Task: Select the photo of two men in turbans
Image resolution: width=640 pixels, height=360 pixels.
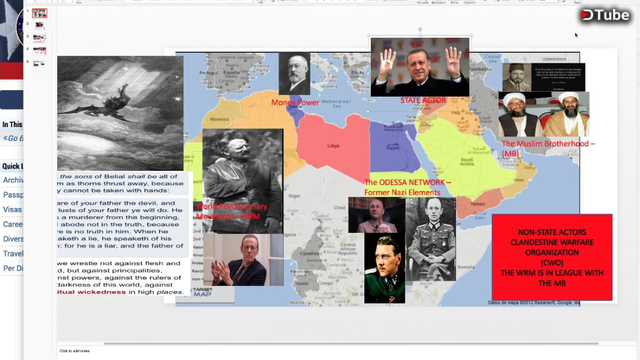Action: [543, 114]
